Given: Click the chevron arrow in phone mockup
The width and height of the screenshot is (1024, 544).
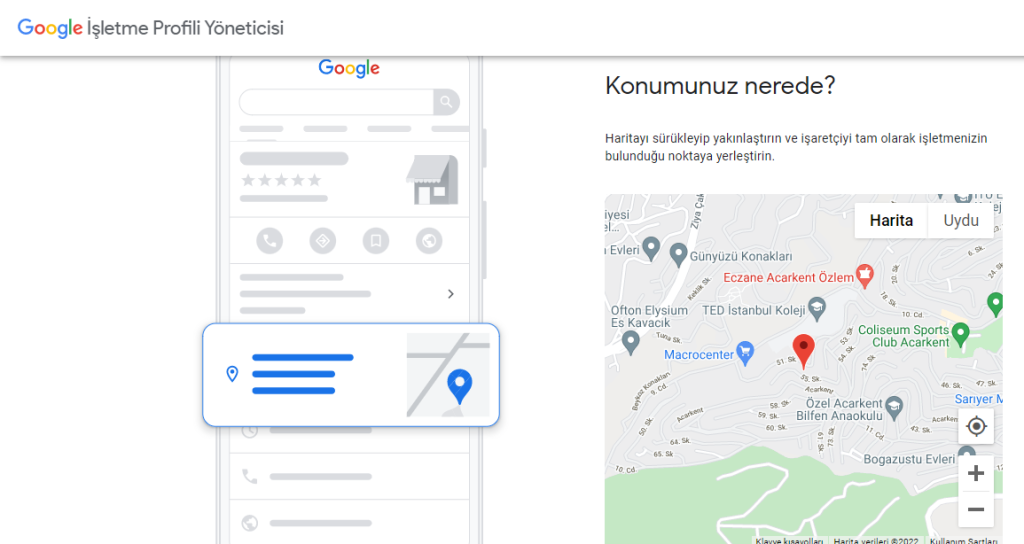Looking at the screenshot, I should (x=451, y=294).
